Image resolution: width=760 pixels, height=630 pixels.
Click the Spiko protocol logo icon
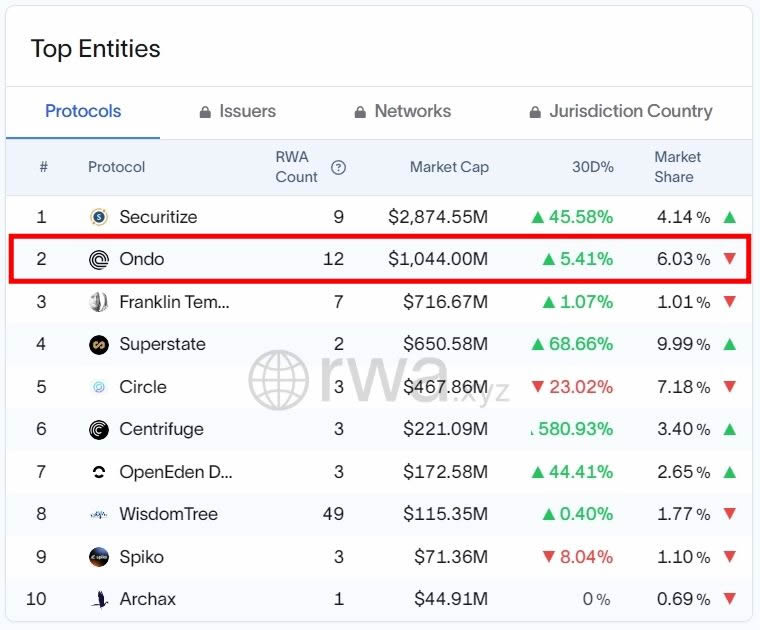pyautogui.click(x=99, y=557)
